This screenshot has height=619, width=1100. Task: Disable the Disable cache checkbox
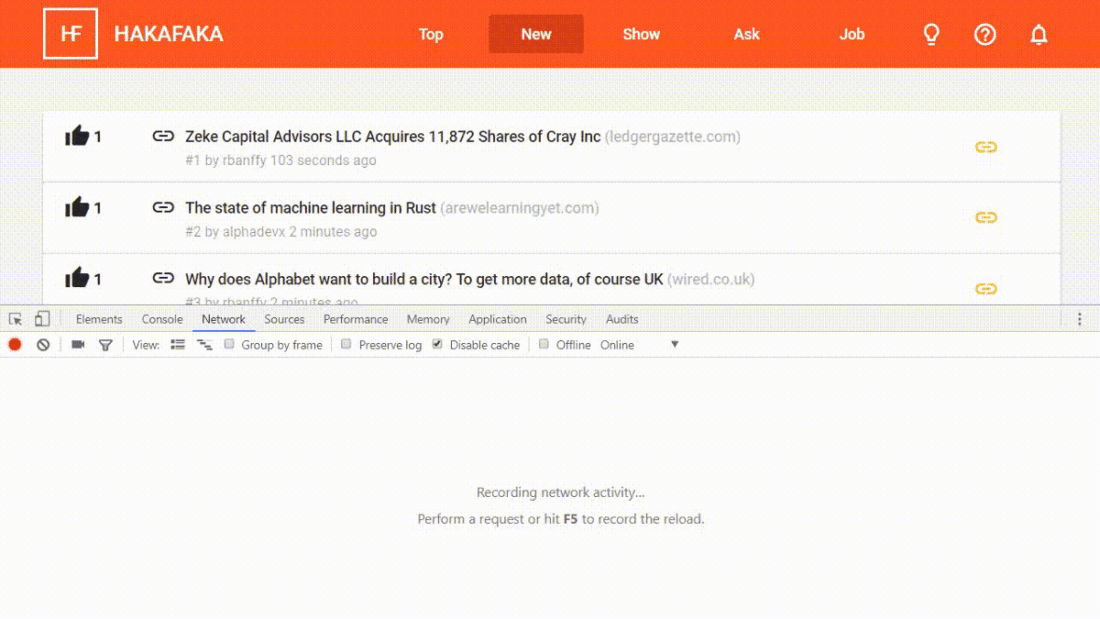437,344
